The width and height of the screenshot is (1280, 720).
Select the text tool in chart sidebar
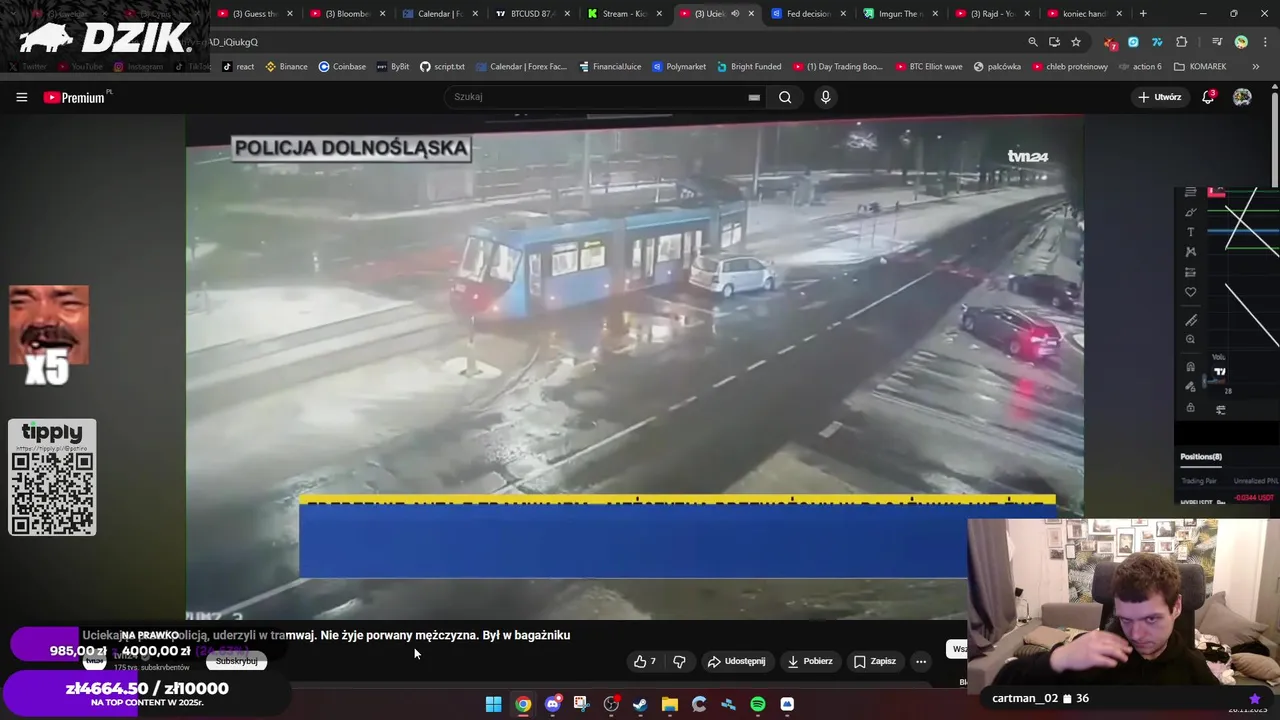(1190, 232)
